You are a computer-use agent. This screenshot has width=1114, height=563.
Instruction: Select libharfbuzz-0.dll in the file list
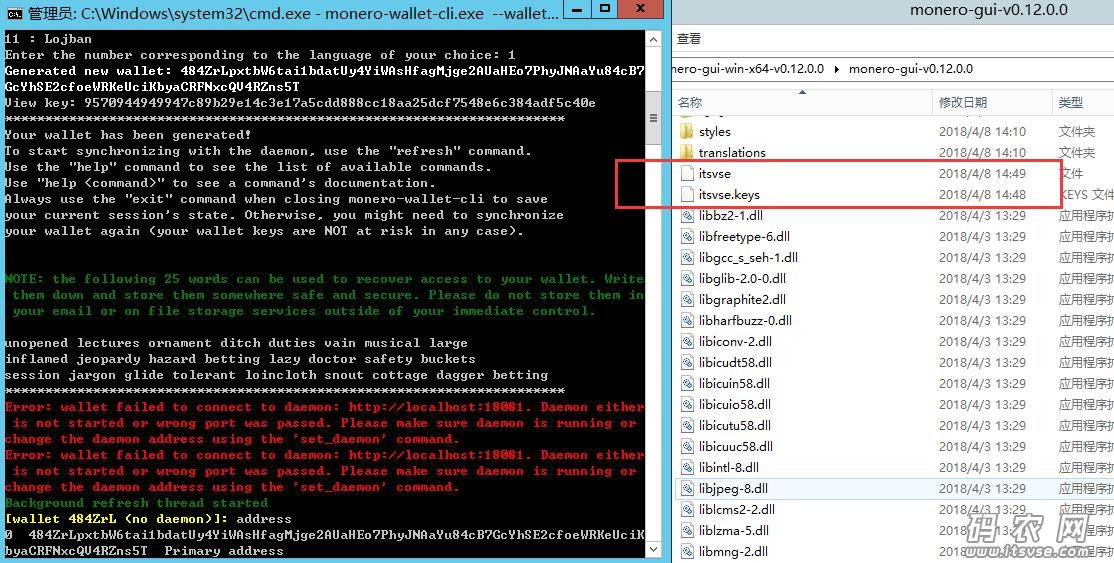(x=745, y=320)
